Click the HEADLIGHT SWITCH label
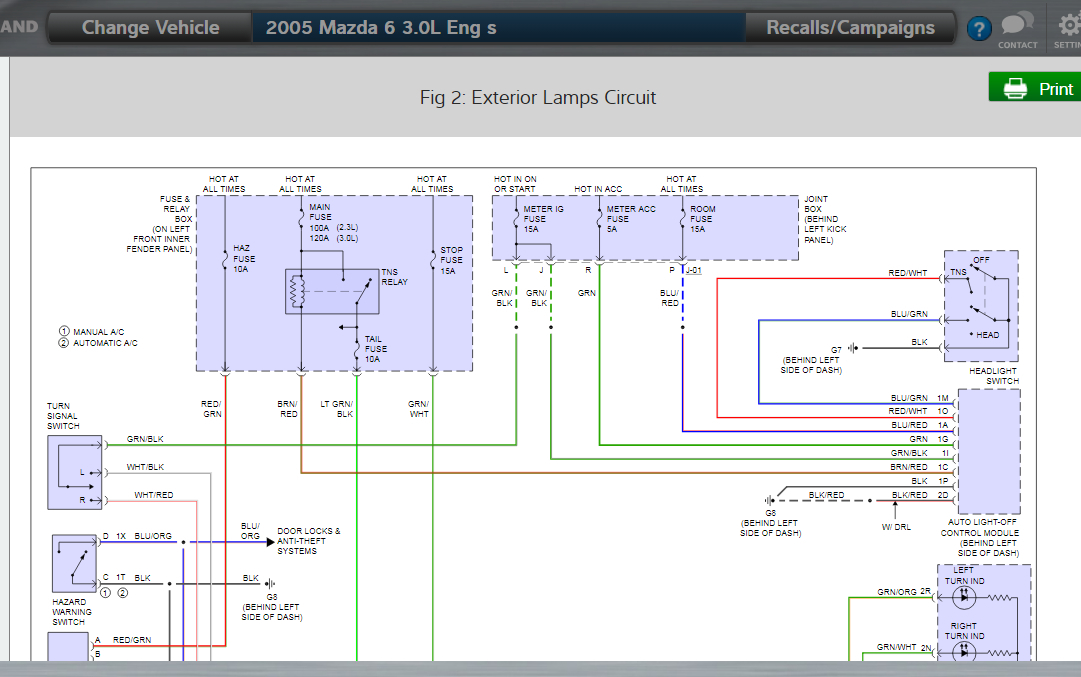This screenshot has width=1081, height=677. click(x=993, y=376)
